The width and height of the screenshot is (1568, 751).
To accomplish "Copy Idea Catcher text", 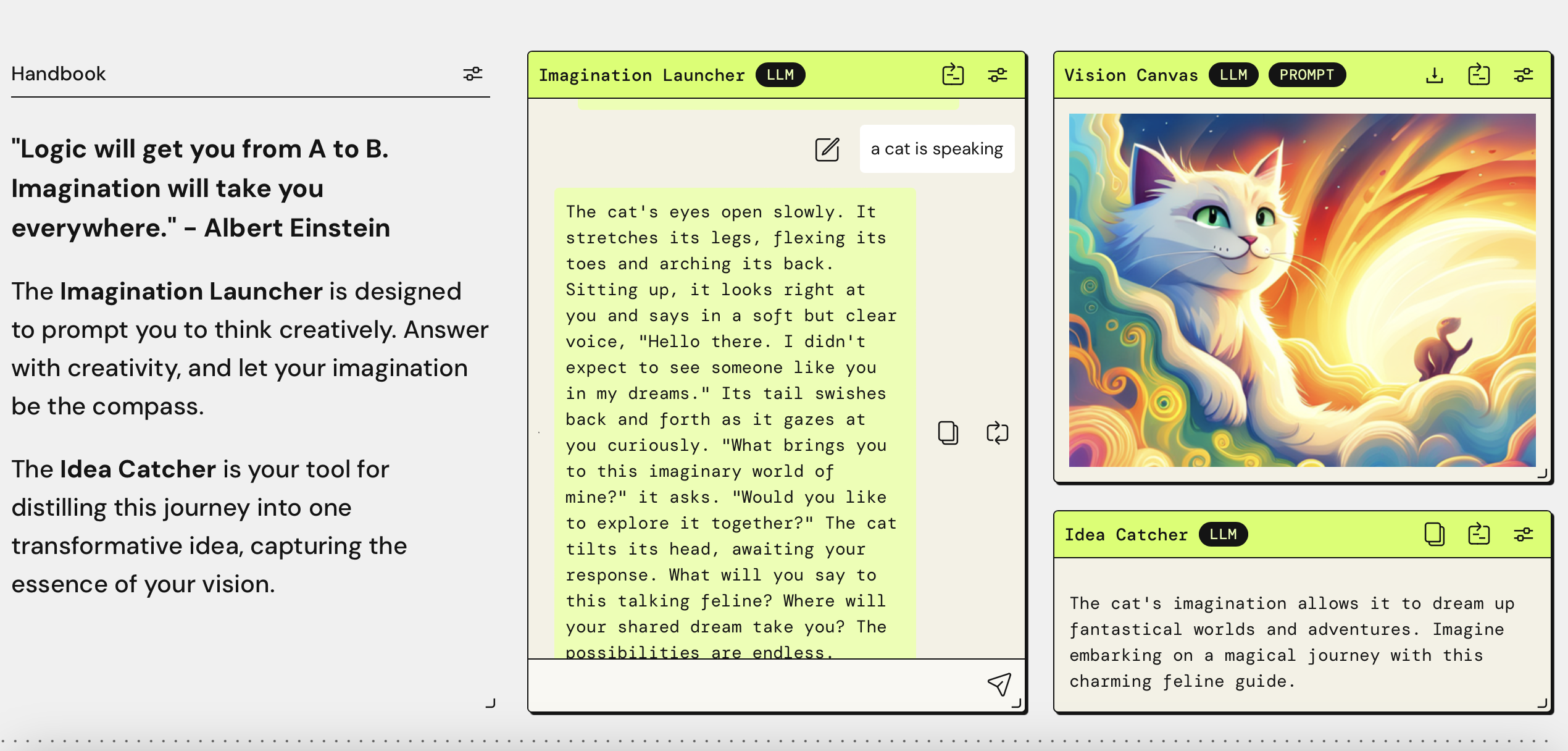I will pyautogui.click(x=1434, y=534).
